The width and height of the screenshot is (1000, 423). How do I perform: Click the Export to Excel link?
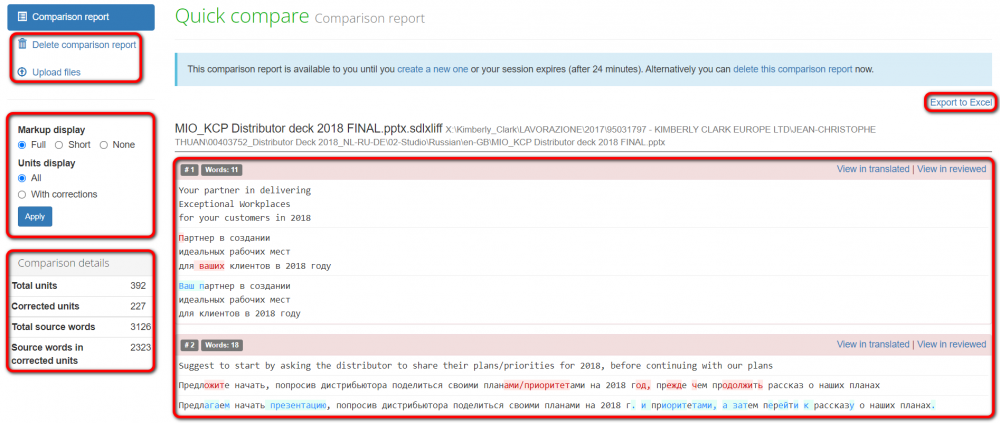(x=960, y=103)
